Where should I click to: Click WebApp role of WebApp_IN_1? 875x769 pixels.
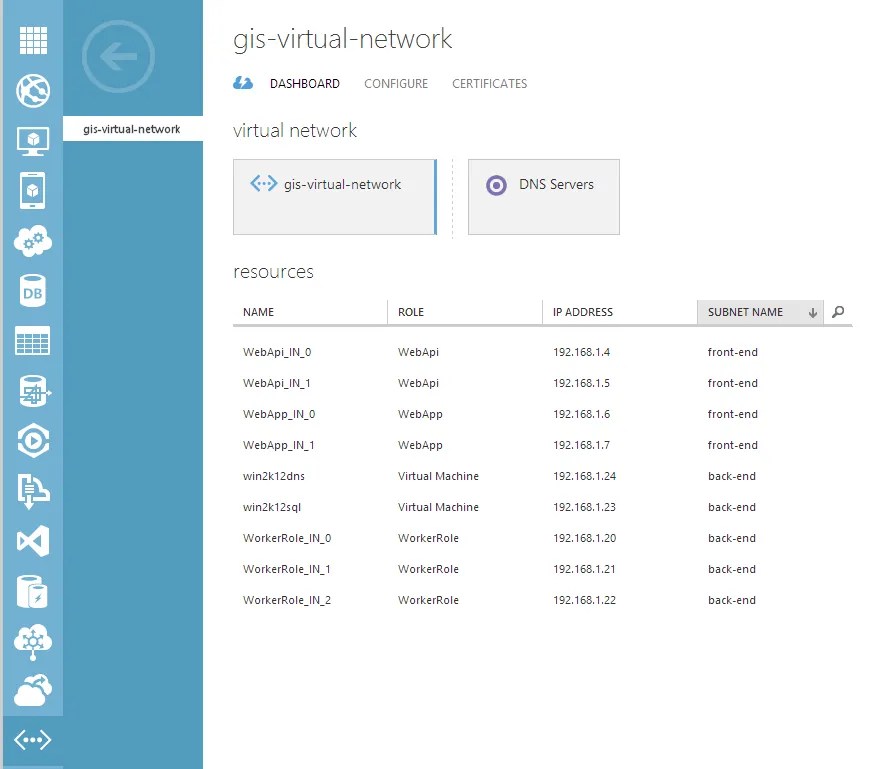click(420, 445)
